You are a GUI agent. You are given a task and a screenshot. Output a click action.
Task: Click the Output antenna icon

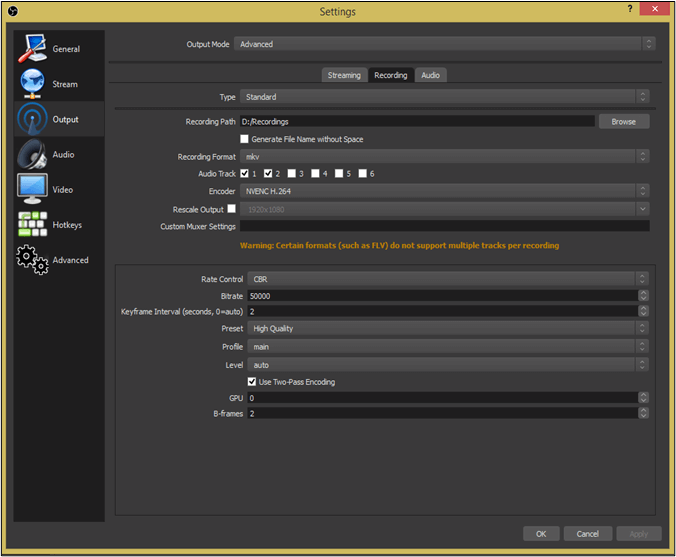pos(31,119)
